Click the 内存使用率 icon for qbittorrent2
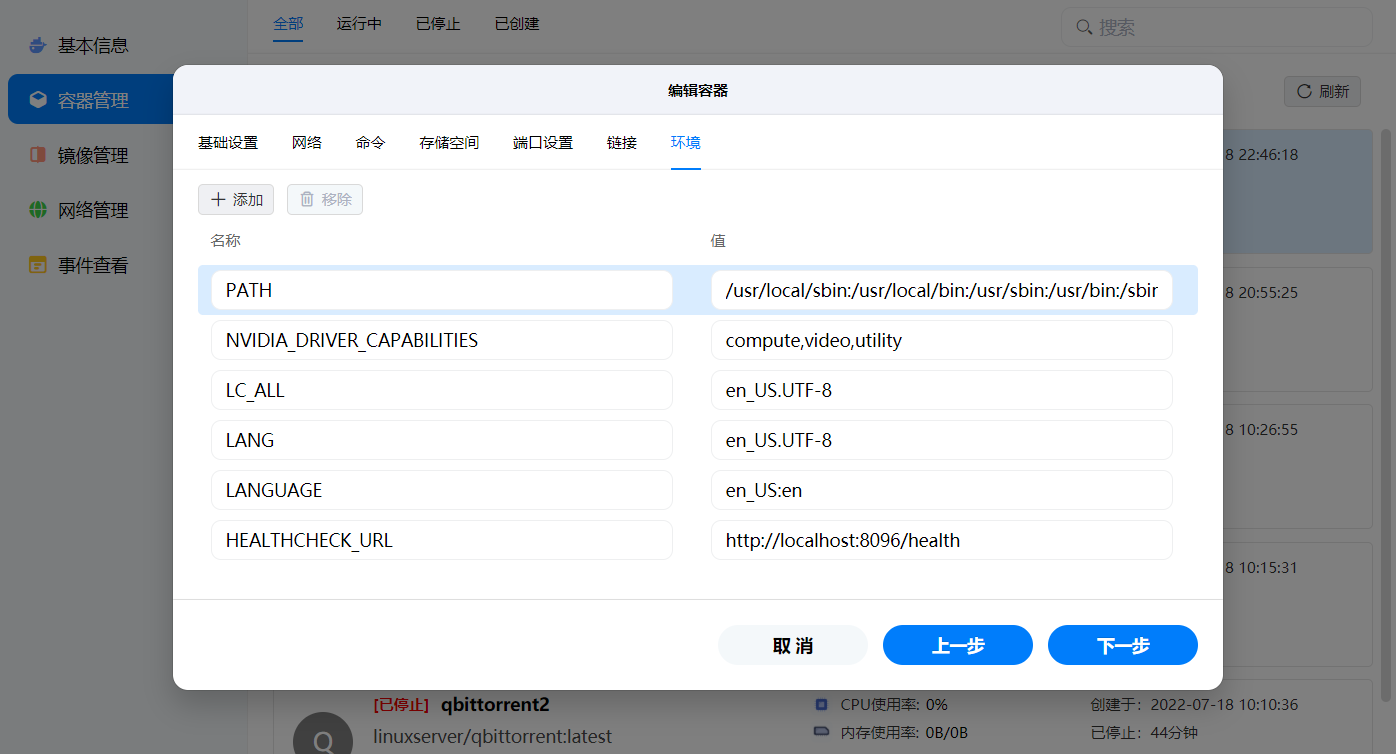Image resolution: width=1396 pixels, height=754 pixels. coord(822,732)
